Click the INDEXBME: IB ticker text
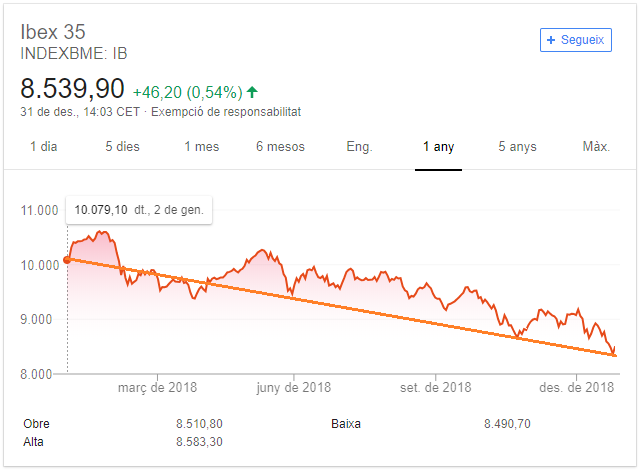The height and width of the screenshot is (471, 641). (74, 53)
